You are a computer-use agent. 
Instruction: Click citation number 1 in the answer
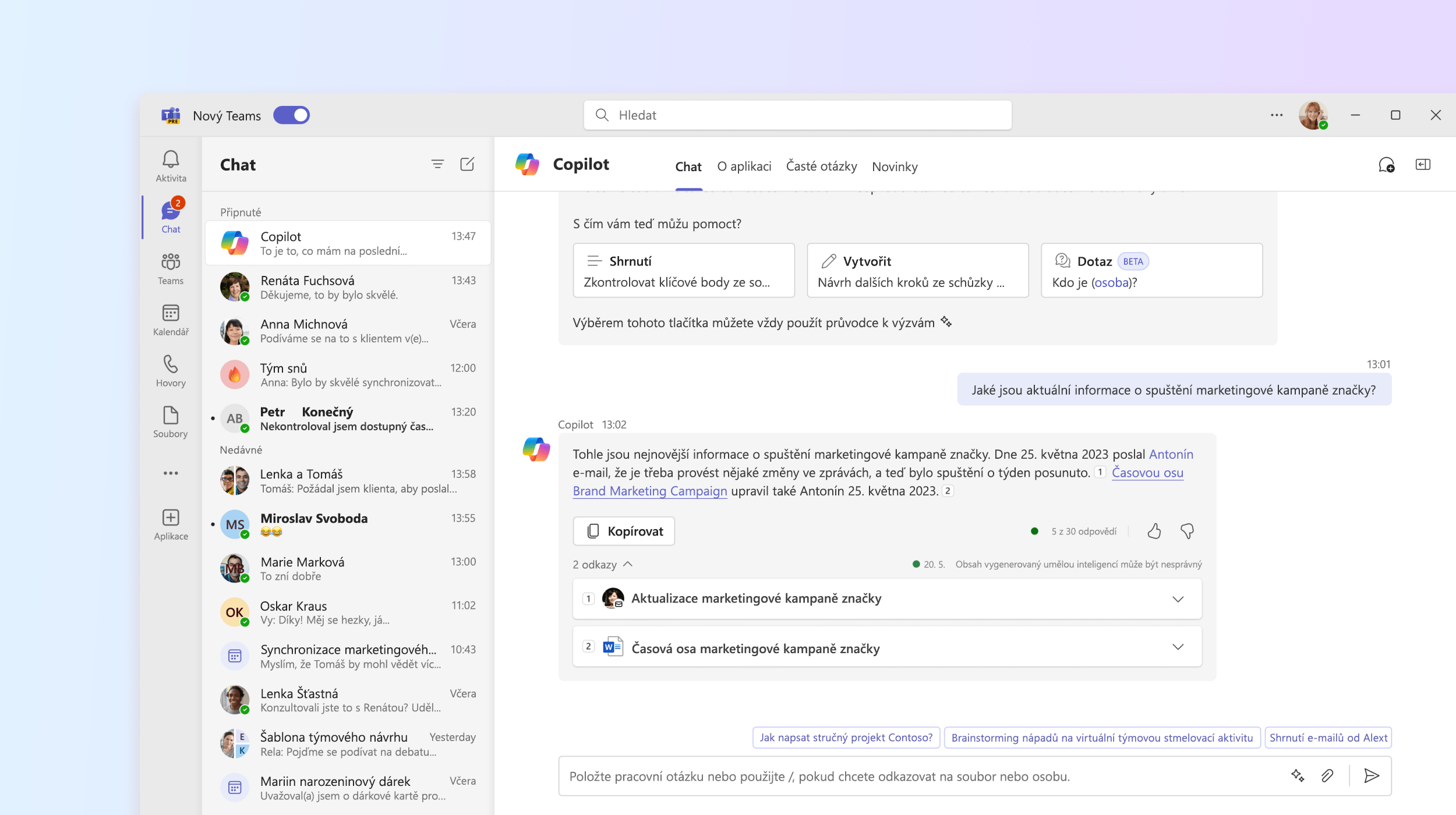(x=1100, y=472)
